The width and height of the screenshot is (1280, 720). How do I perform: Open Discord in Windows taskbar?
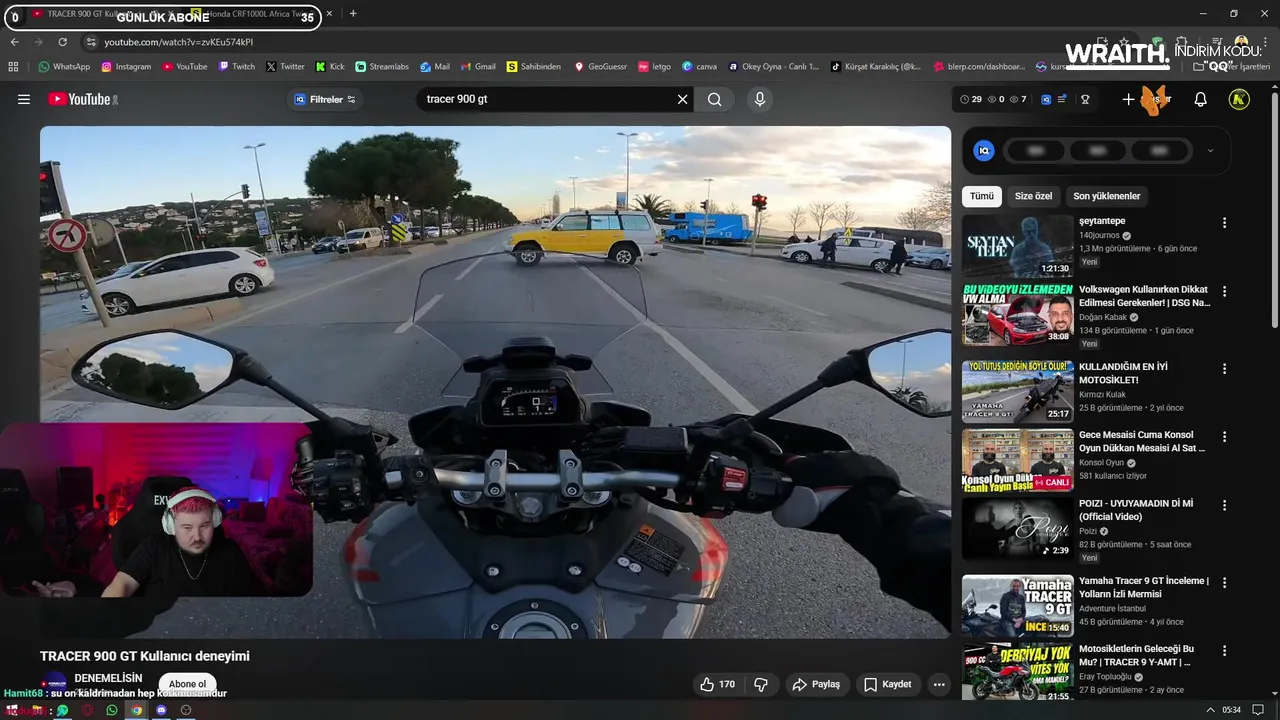click(161, 710)
